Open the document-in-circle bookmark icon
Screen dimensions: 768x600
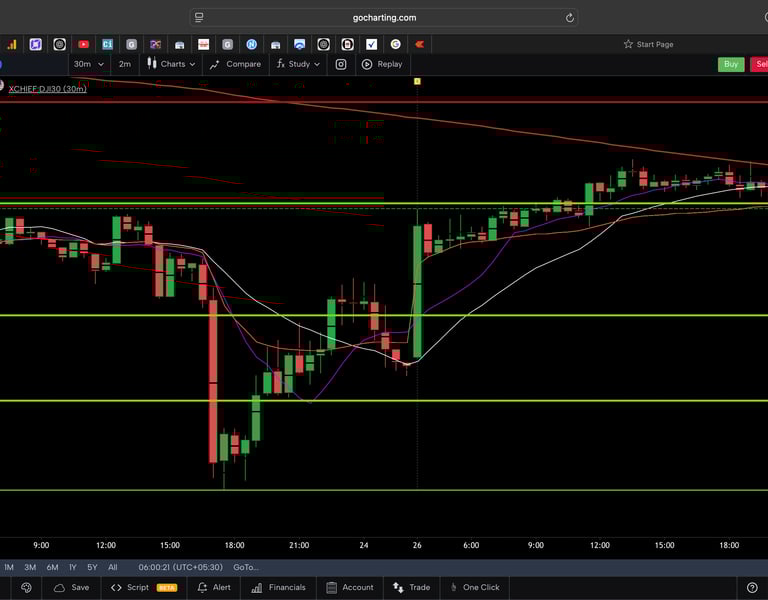pos(347,45)
